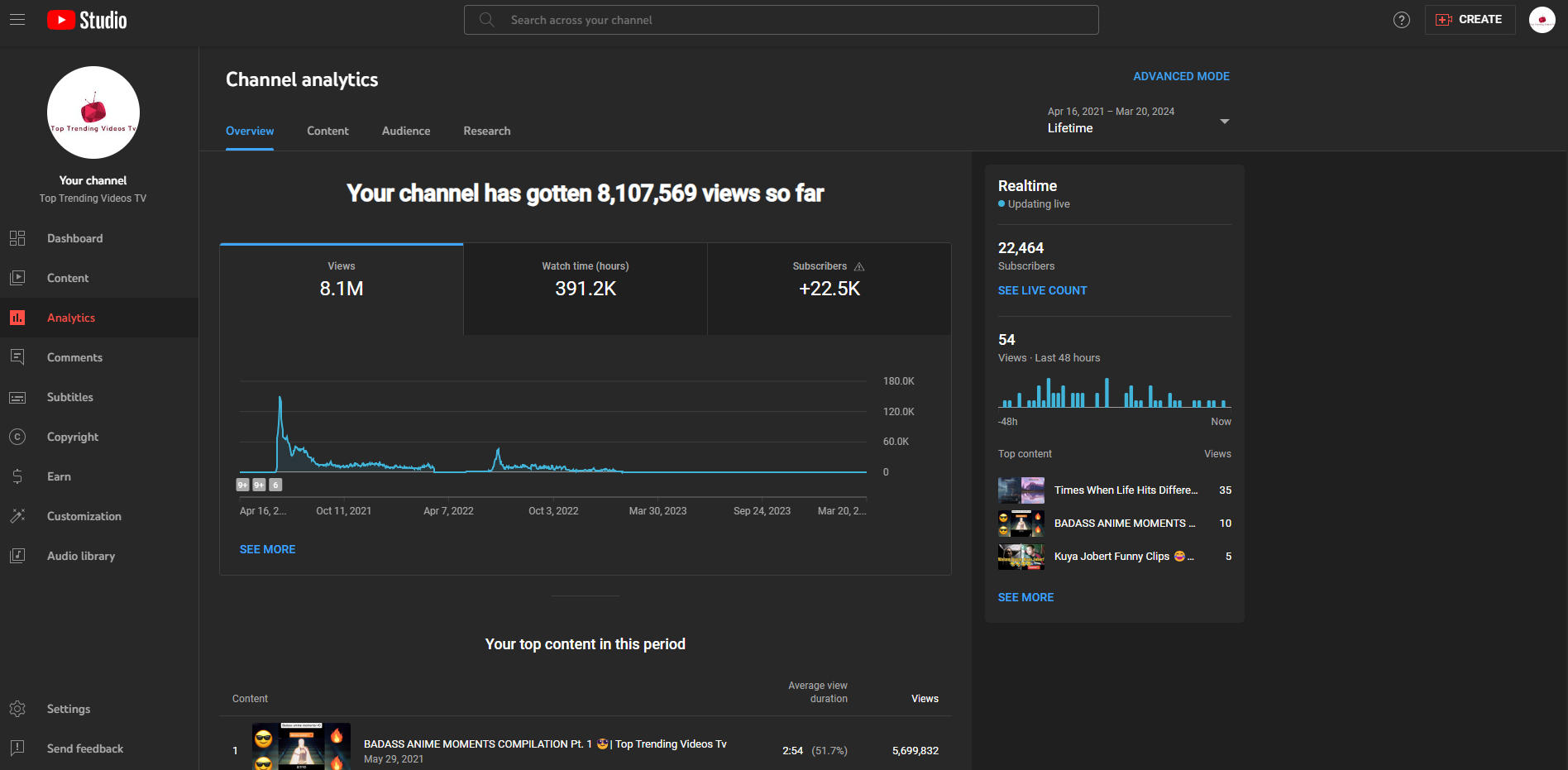Viewport: 1568px width, 770px height.
Task: Click the Comments icon in sidebar
Action: pos(17,357)
